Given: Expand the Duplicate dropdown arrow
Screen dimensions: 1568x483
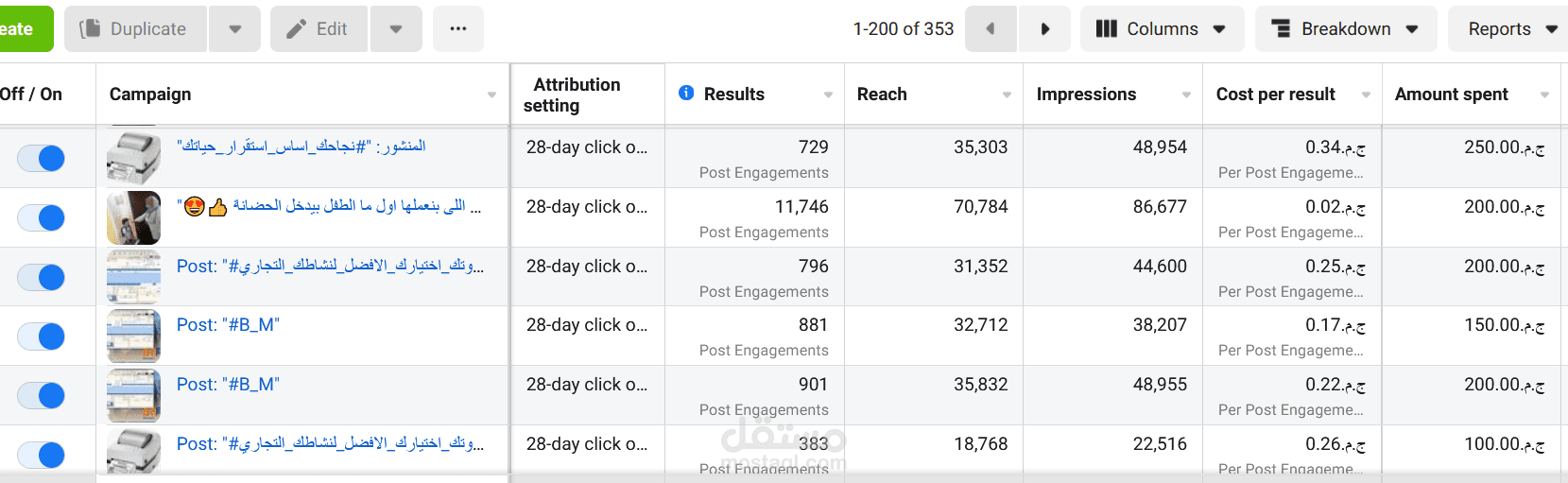Looking at the screenshot, I should (x=235, y=29).
